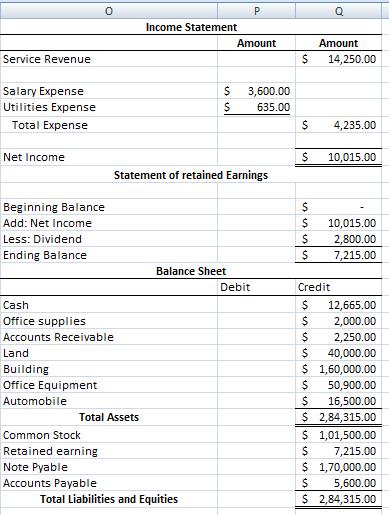Viewport: 389px width, 515px height.
Task: Click the Accounts Receivable label
Action: [58, 337]
